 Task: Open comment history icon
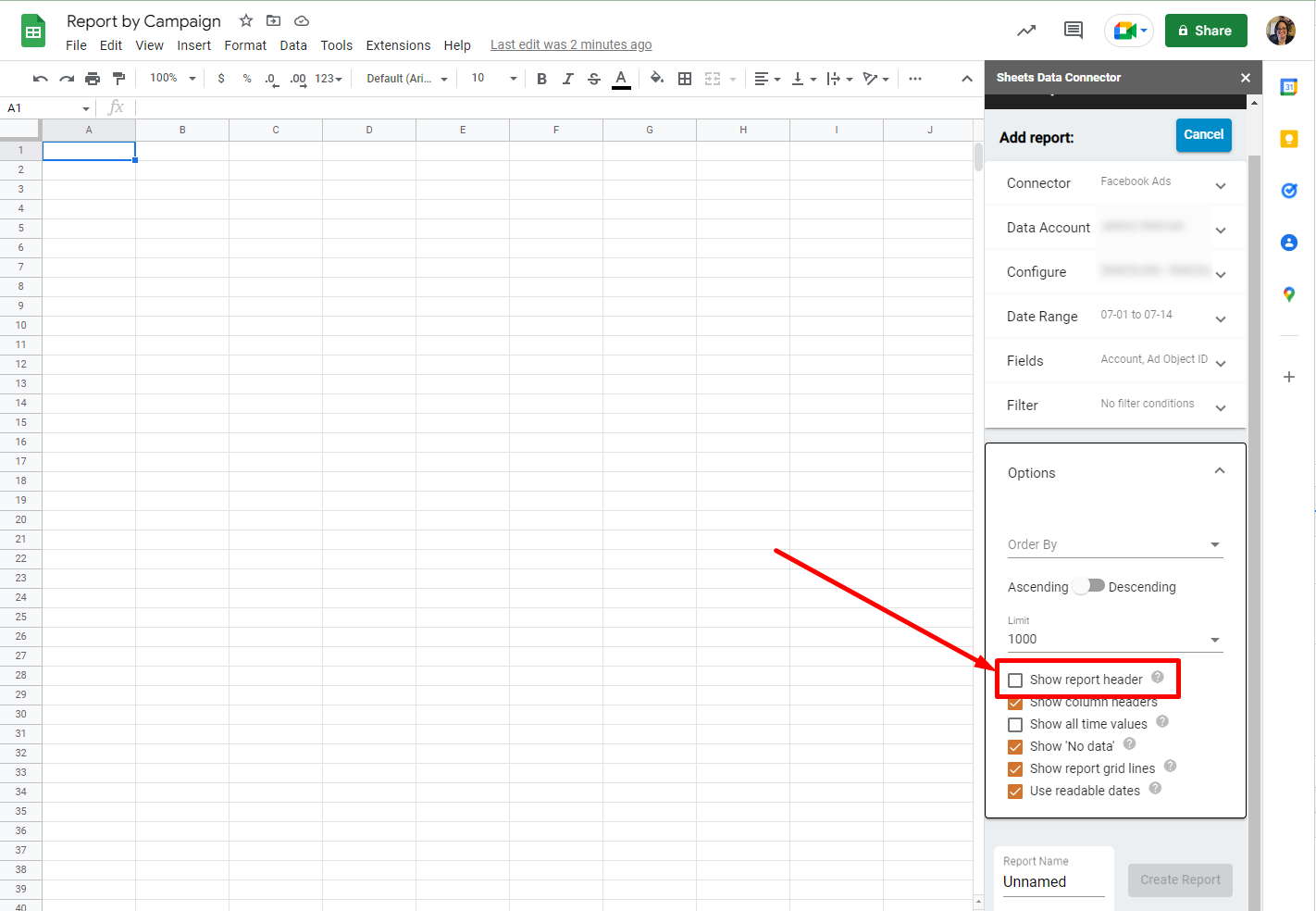(x=1073, y=31)
